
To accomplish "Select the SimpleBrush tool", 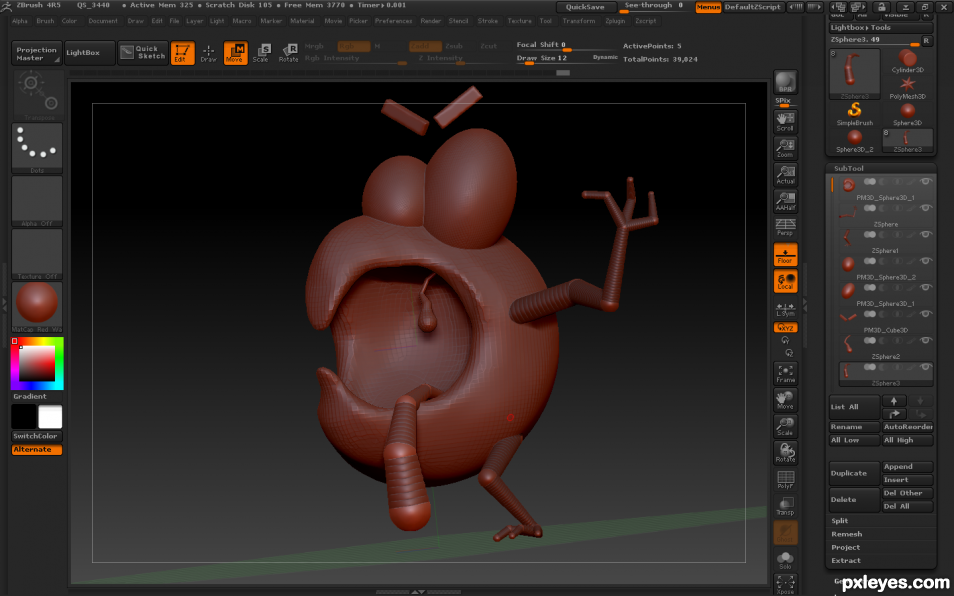I will 854,114.
